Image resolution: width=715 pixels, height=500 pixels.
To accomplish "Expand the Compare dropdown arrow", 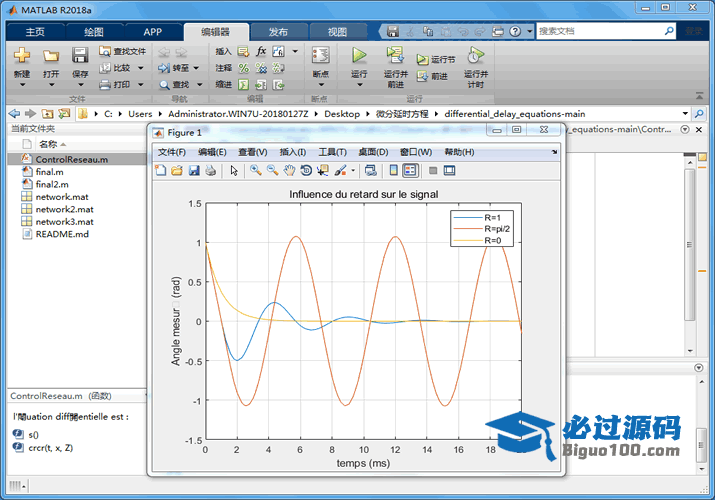I will pyautogui.click(x=140, y=68).
